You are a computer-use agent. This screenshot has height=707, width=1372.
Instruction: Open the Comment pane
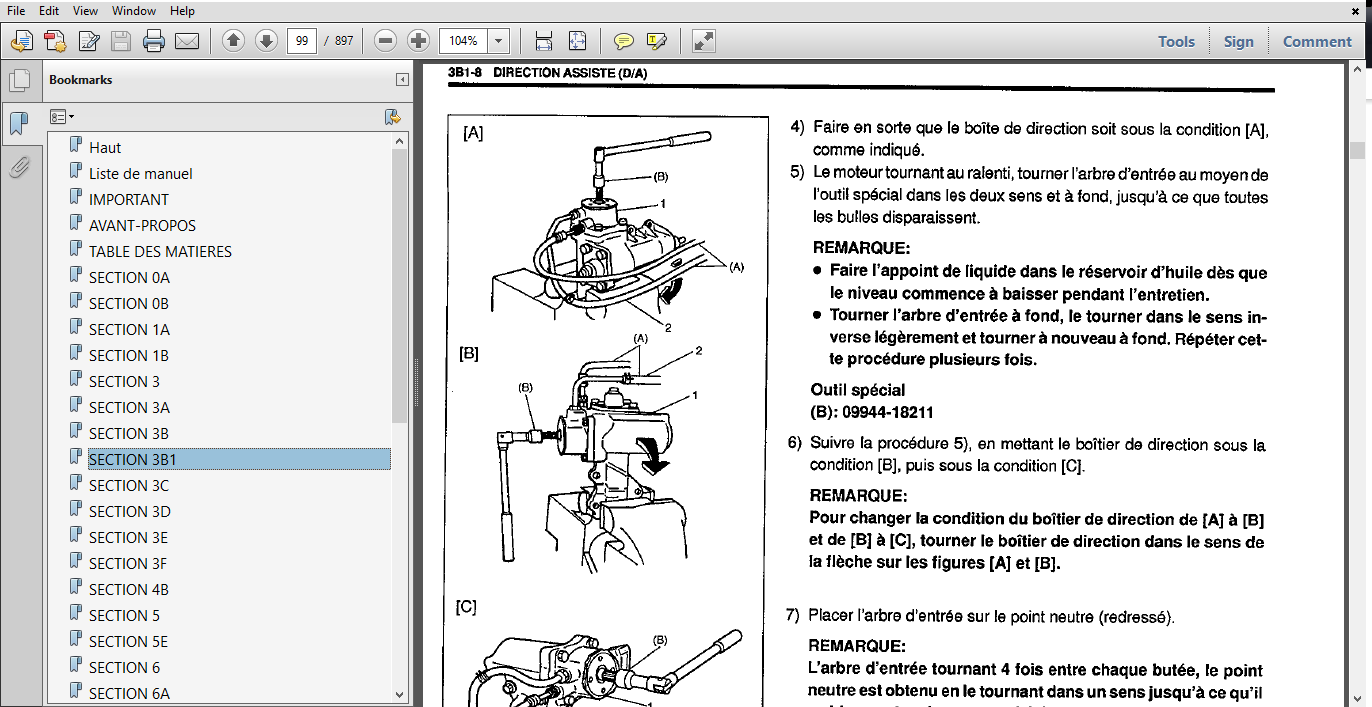(1317, 41)
